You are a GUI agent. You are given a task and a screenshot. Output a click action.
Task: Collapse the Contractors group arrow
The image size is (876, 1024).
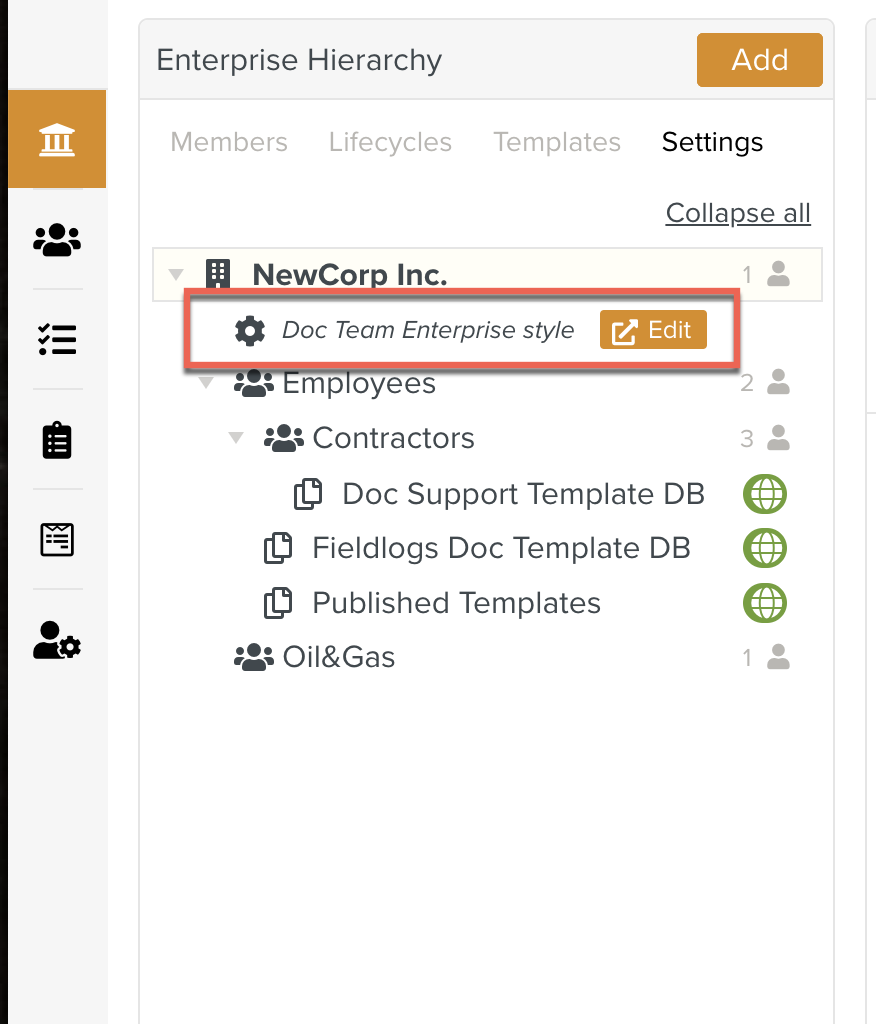(237, 438)
